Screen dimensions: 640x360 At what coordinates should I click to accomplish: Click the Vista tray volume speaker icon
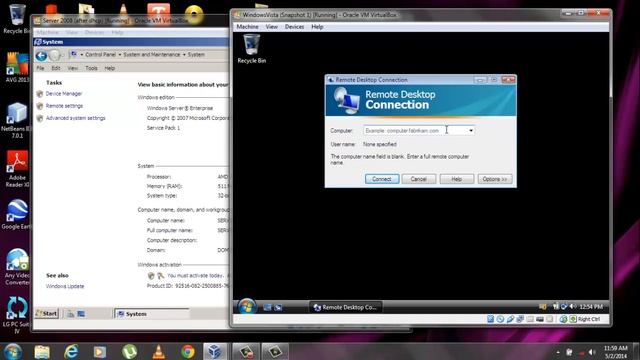coord(573,307)
